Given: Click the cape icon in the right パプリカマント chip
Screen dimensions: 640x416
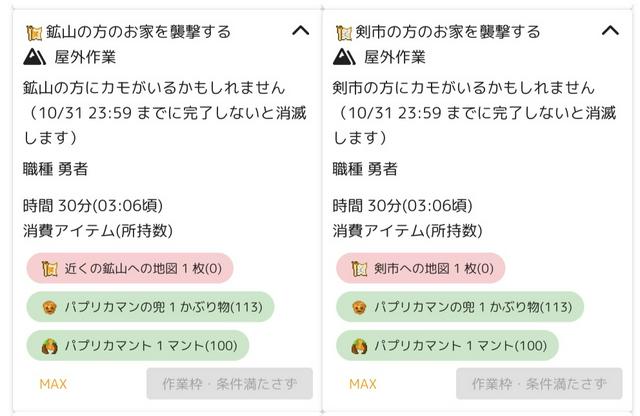Looking at the screenshot, I should pos(359,346).
